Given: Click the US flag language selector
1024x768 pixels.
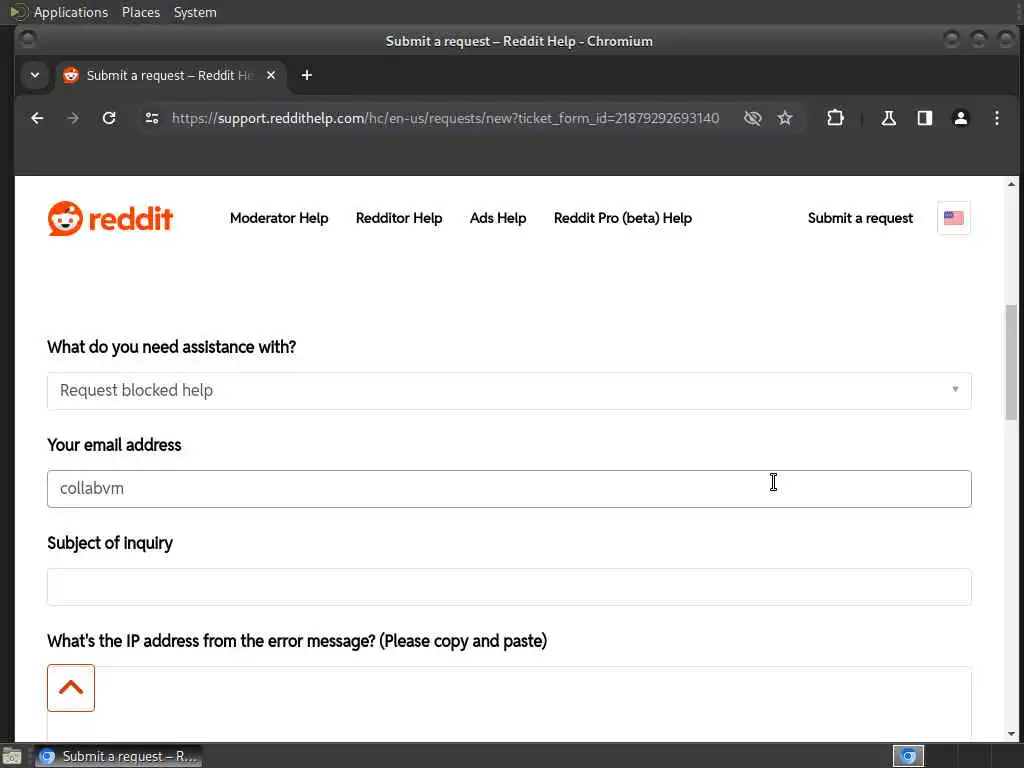Looking at the screenshot, I should pyautogui.click(x=953, y=217).
